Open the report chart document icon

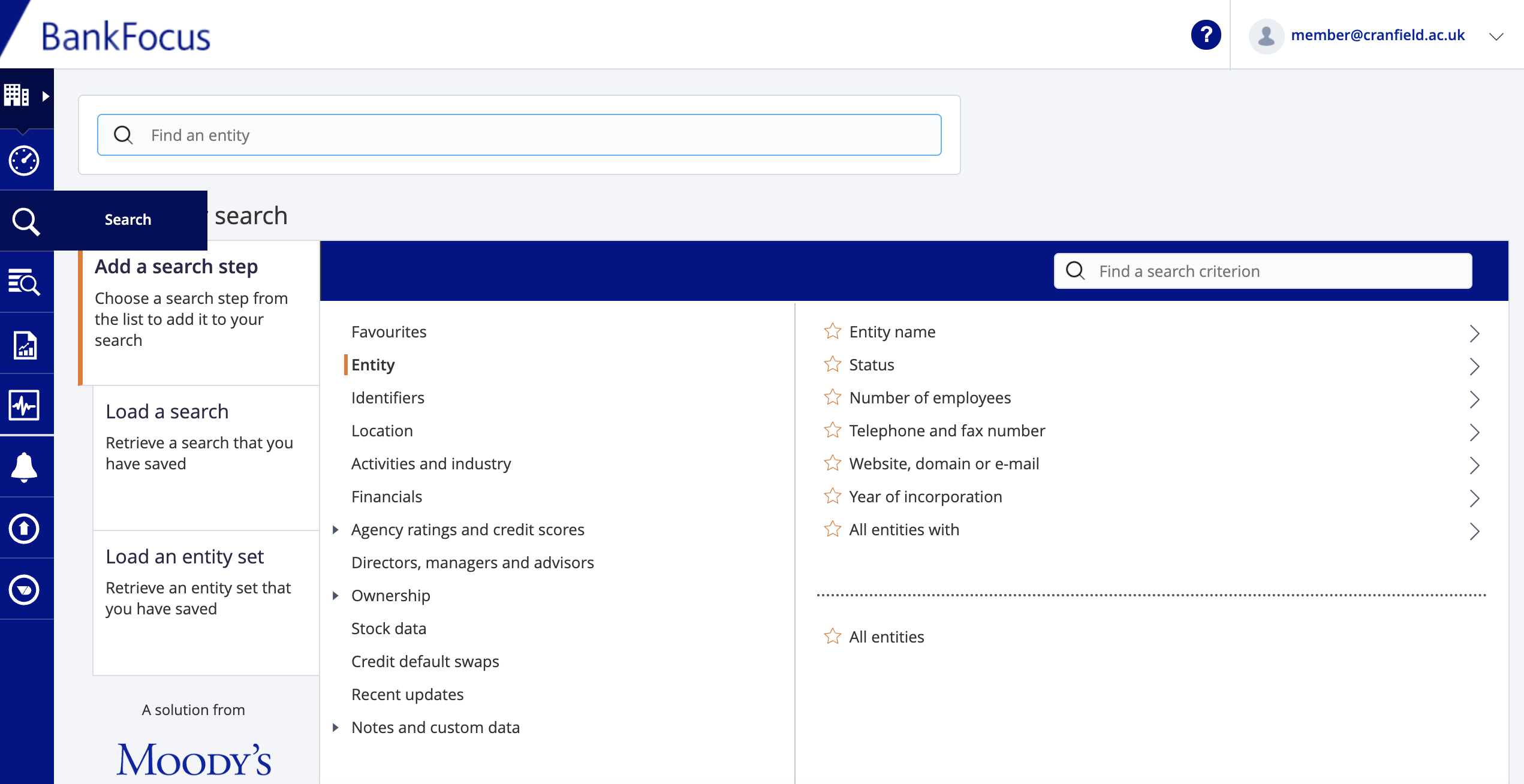tap(25, 345)
